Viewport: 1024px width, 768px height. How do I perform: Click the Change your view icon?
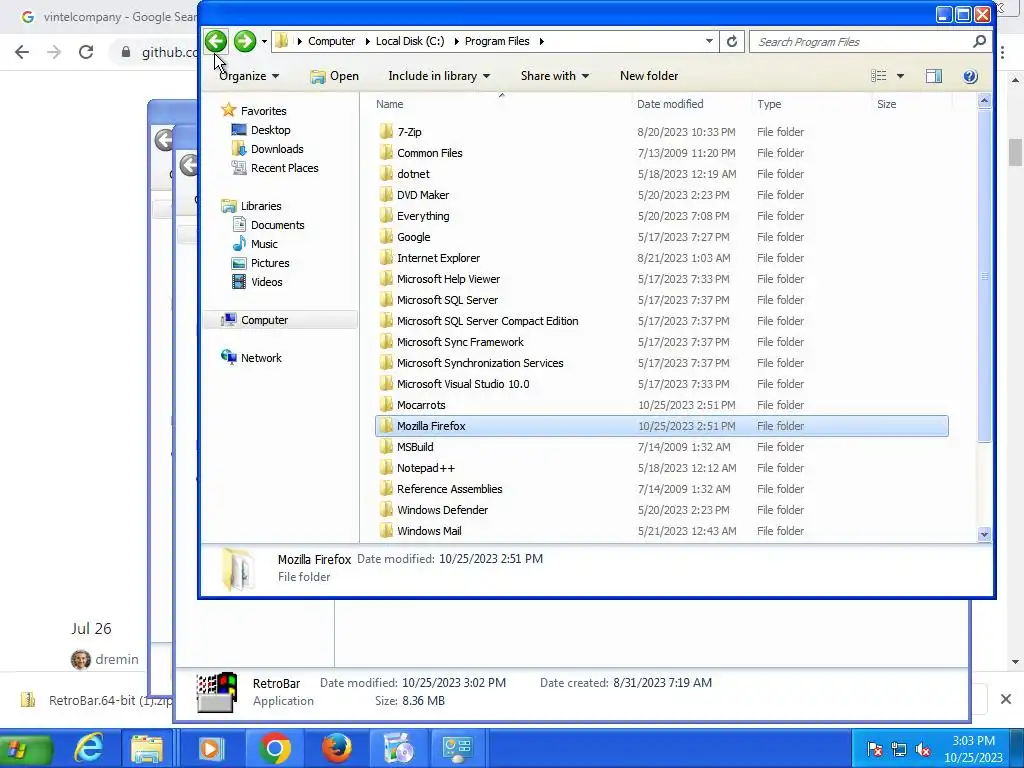[x=878, y=76]
